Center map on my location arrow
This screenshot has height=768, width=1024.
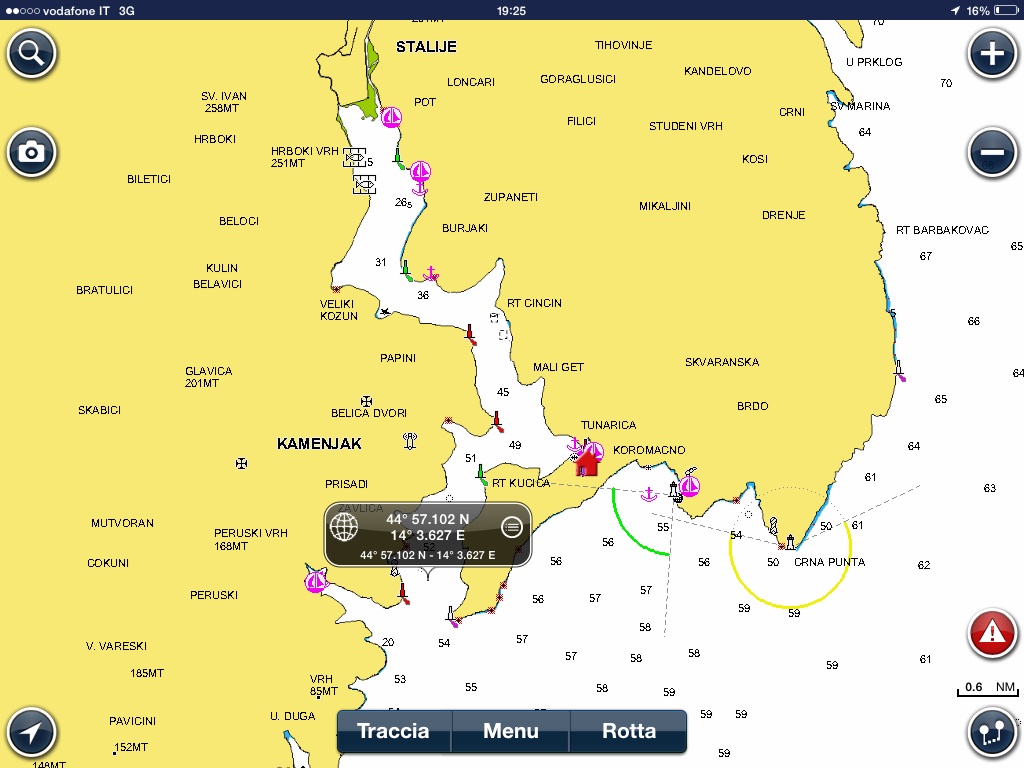31,732
